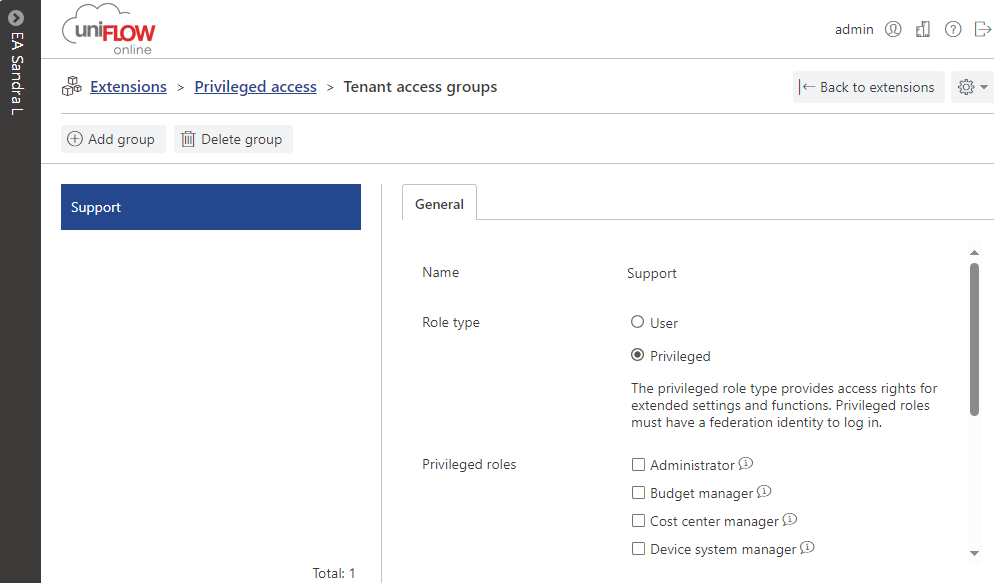Select the Support group in list
Viewport: 994px width, 583px height.
tap(210, 207)
